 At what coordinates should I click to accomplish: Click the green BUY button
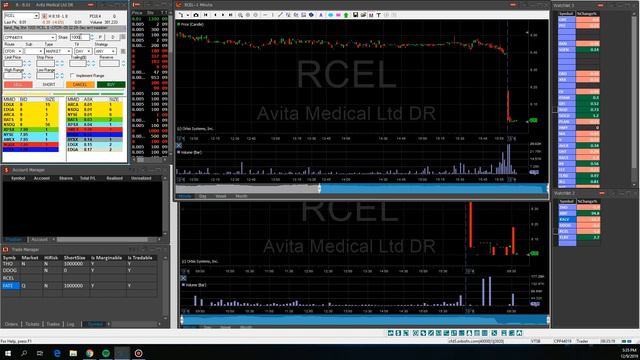pos(111,84)
